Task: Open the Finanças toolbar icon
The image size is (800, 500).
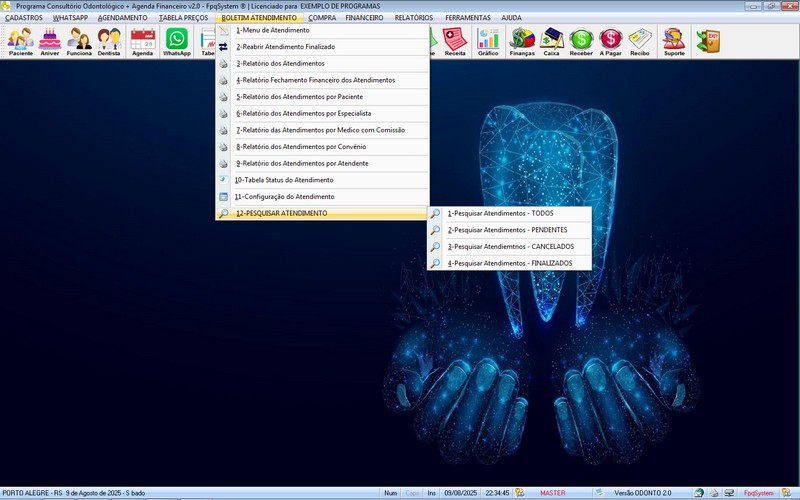Action: (522, 41)
